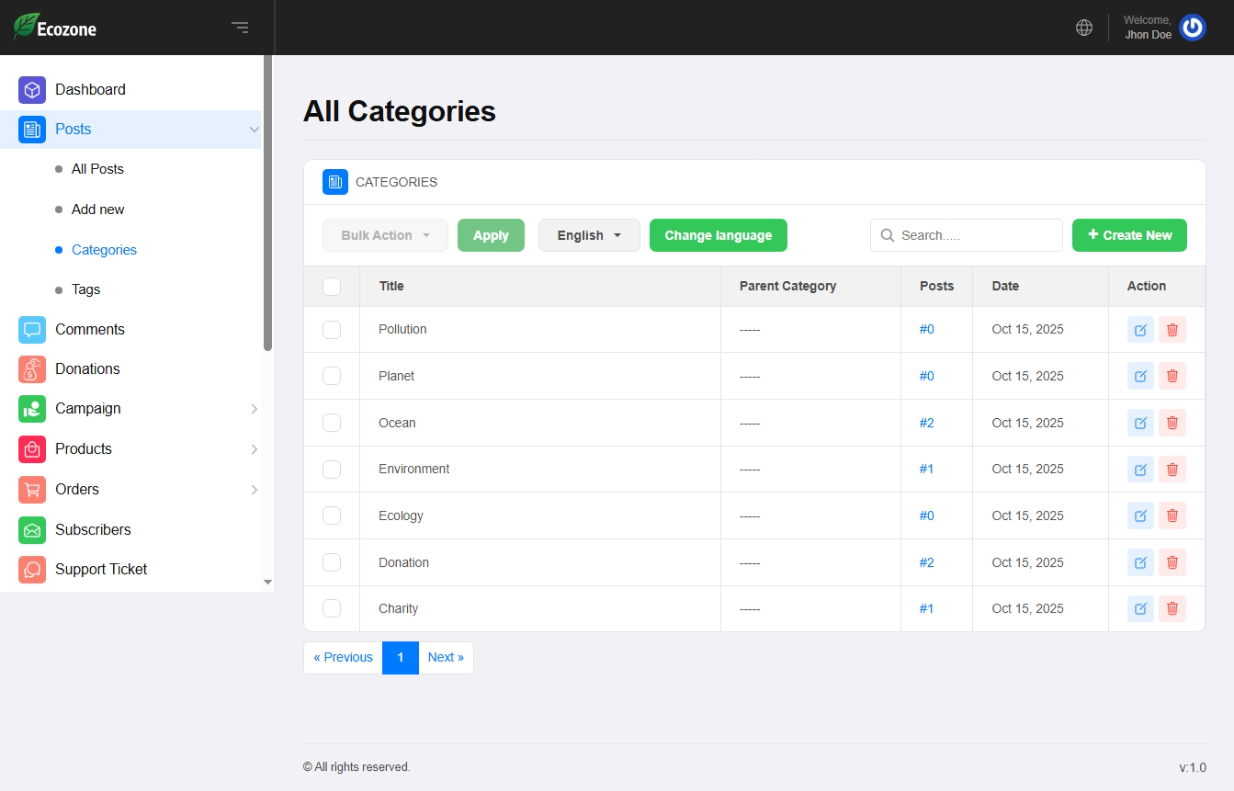The height and width of the screenshot is (791, 1234).
Task: Click the Subscribers envelope icon
Action: 32,530
